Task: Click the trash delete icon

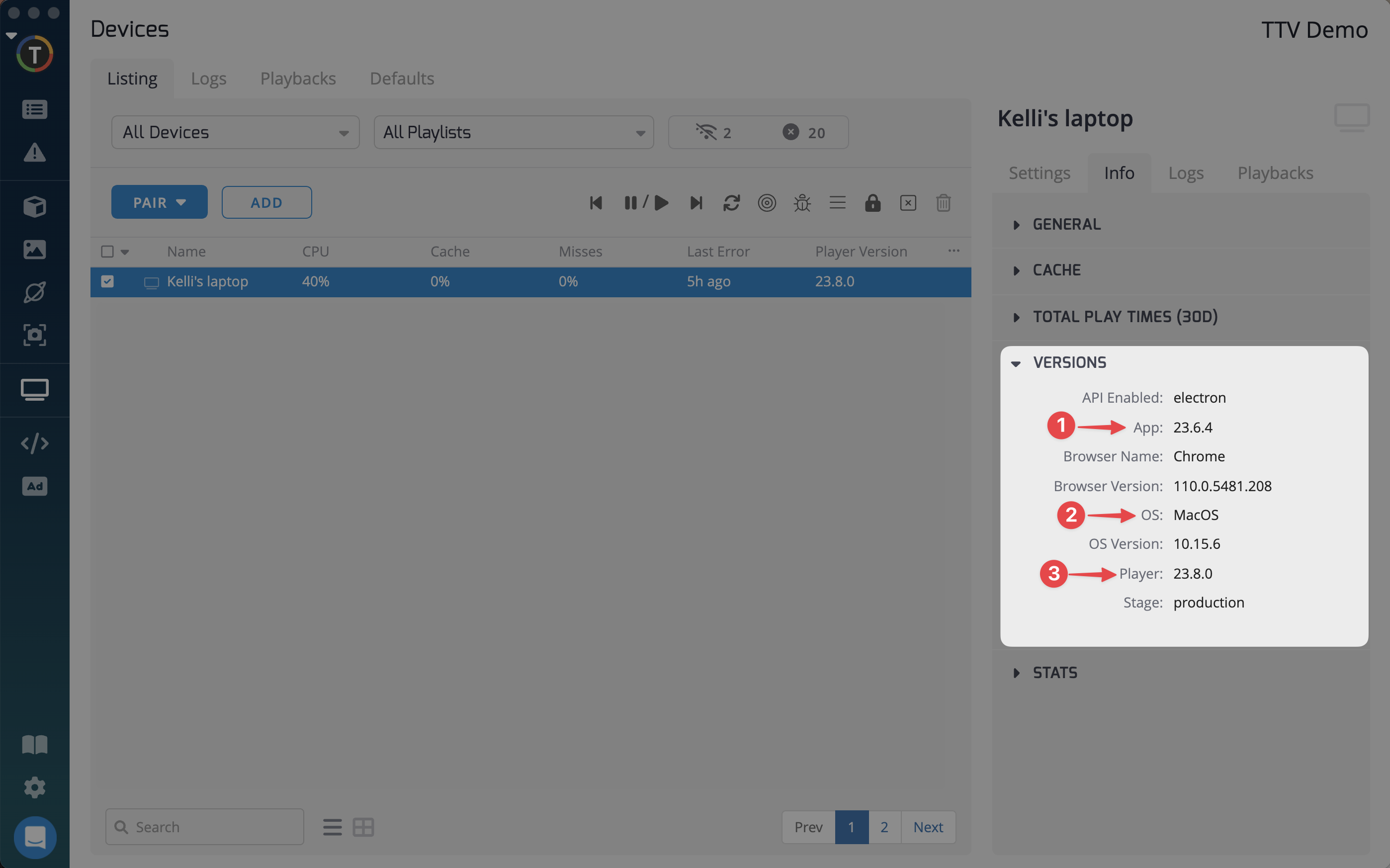Action: (943, 203)
